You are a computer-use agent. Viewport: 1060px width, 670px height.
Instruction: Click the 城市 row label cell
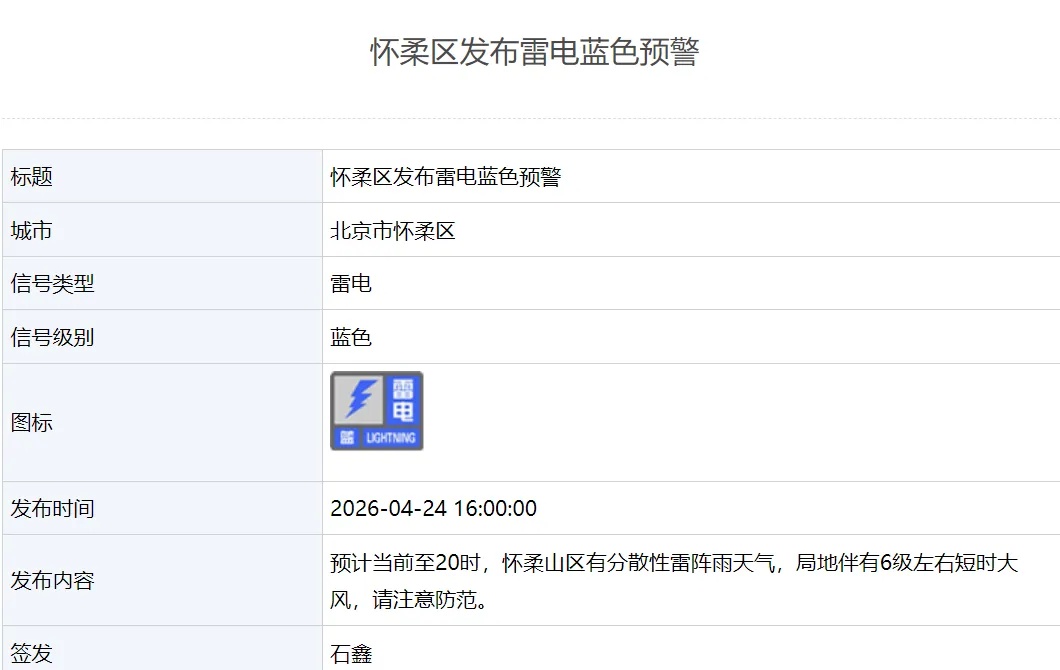click(x=29, y=230)
